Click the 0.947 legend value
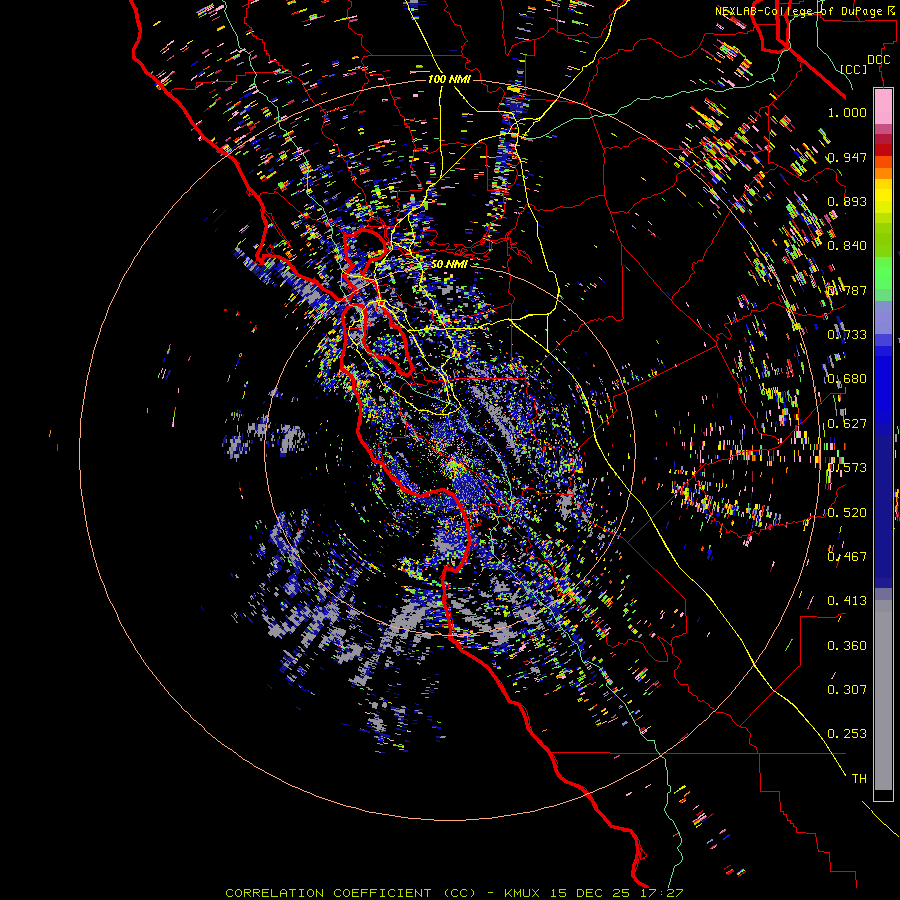Image resolution: width=900 pixels, height=900 pixels. (x=847, y=157)
